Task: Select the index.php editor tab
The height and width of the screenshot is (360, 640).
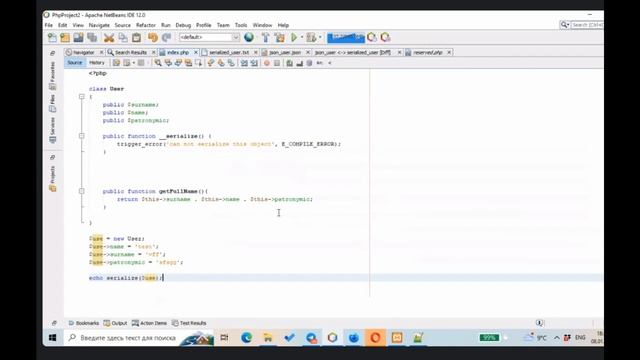Action: pos(178,53)
